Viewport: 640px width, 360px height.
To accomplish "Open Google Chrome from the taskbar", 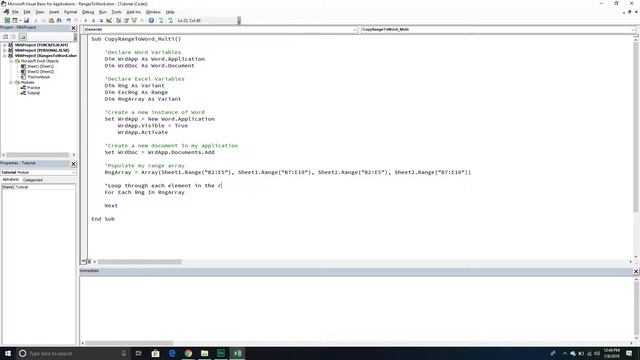I will [188, 353].
